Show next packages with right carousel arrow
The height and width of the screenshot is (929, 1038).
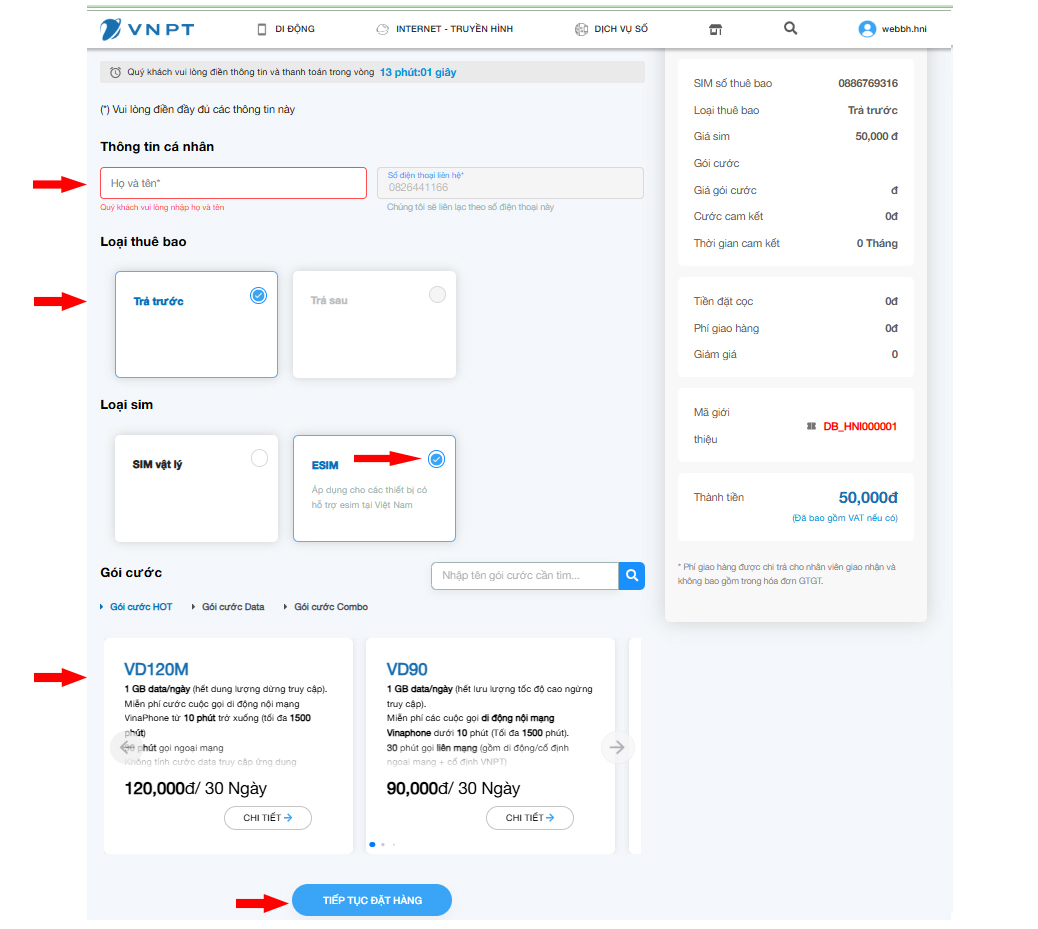[x=617, y=747]
